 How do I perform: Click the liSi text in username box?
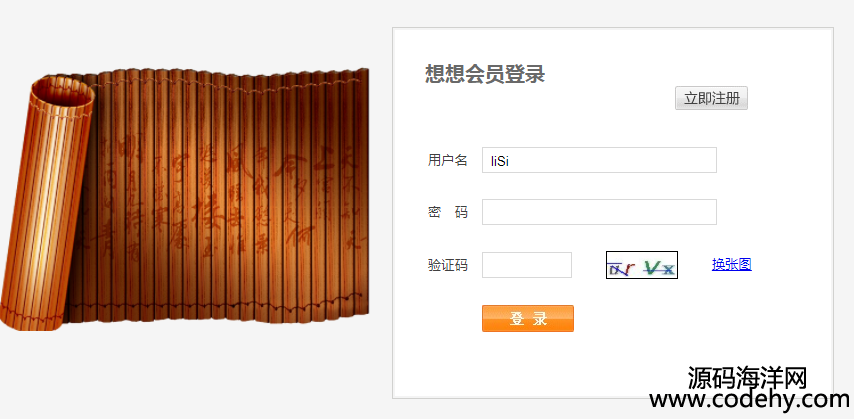click(x=500, y=161)
